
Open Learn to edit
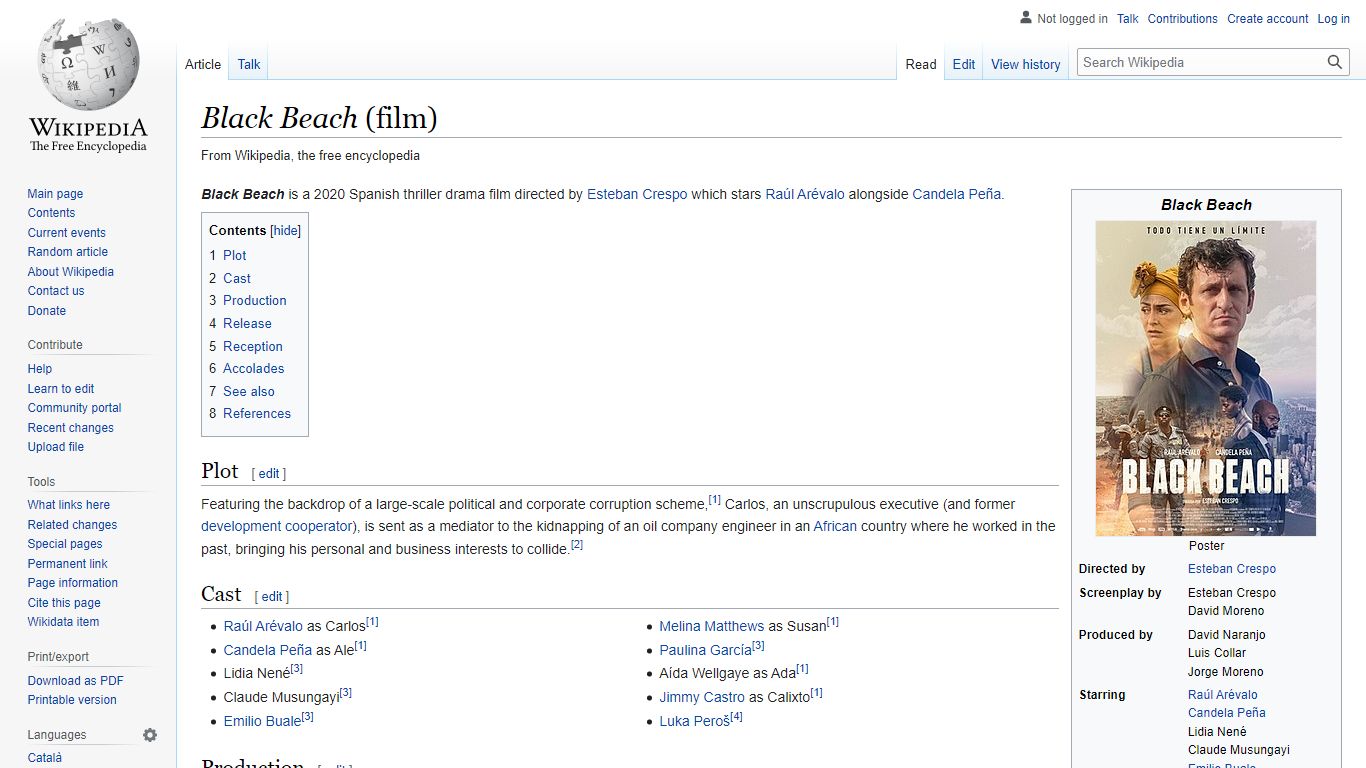tap(61, 389)
